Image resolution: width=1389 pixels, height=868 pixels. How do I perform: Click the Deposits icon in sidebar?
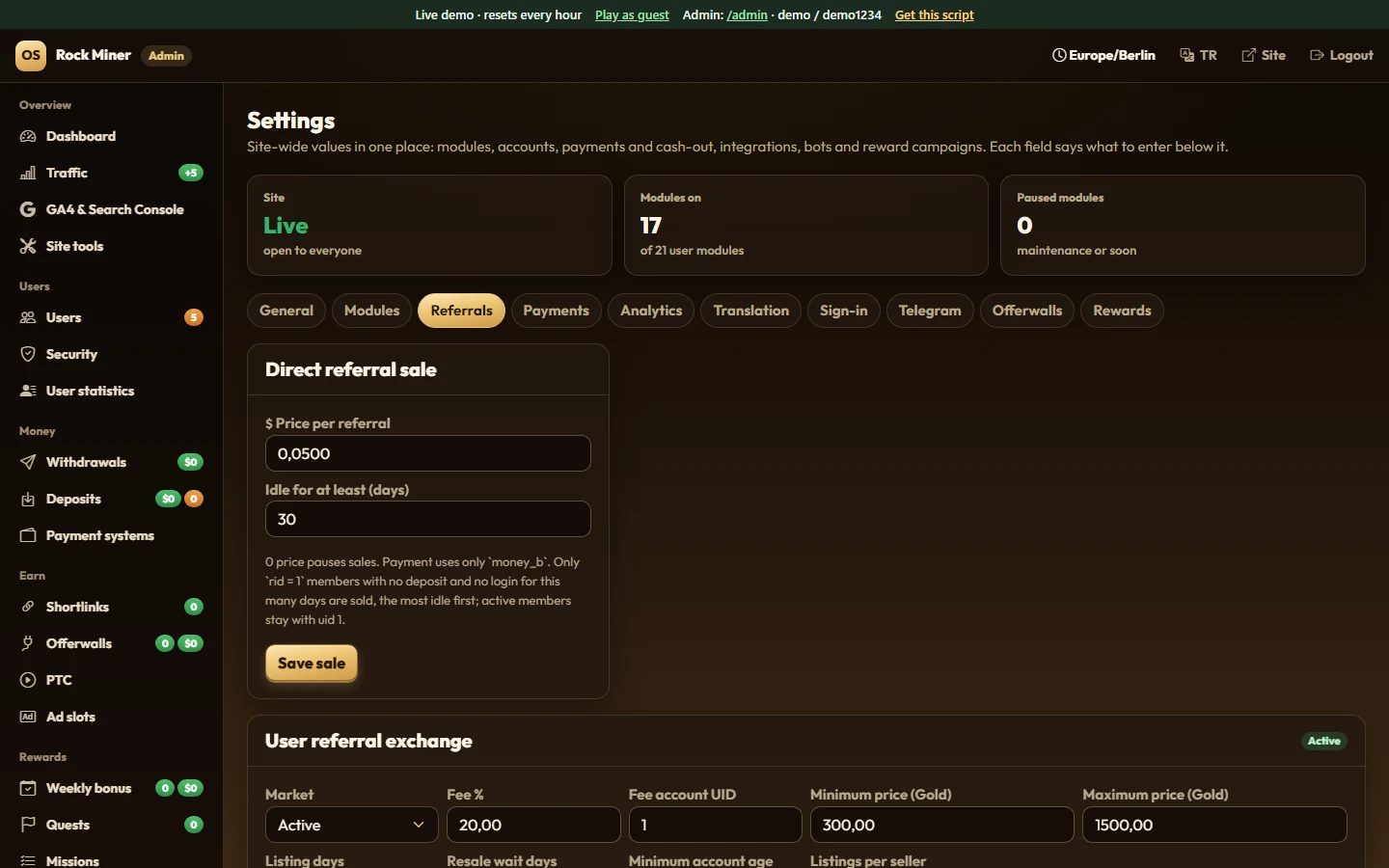tap(28, 499)
